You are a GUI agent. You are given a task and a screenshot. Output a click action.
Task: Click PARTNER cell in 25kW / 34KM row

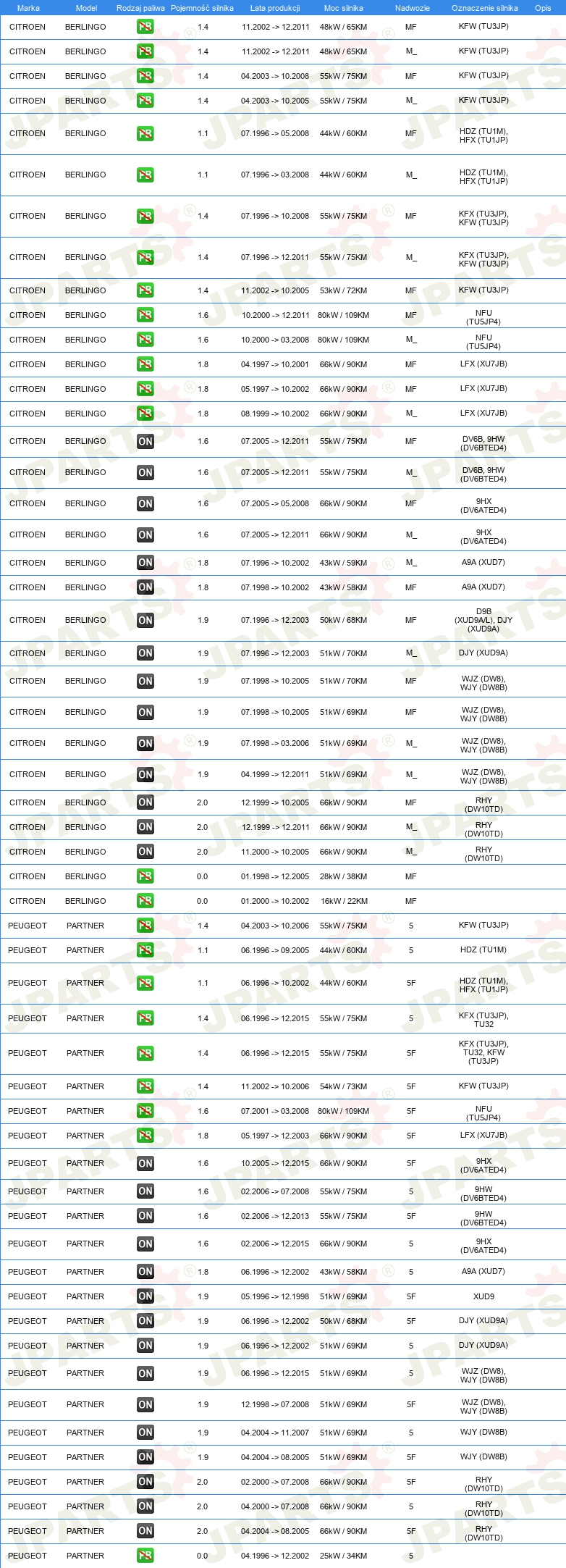tap(85, 1556)
